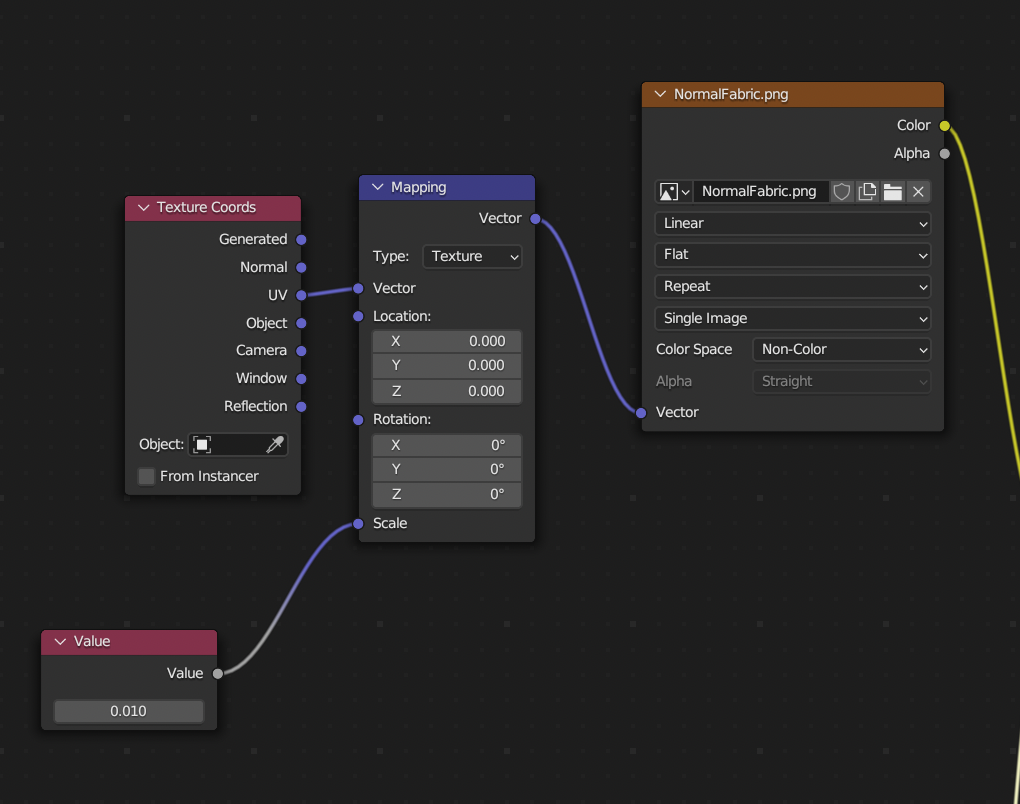Click the Generated output socket
This screenshot has width=1020, height=804.
pos(301,239)
